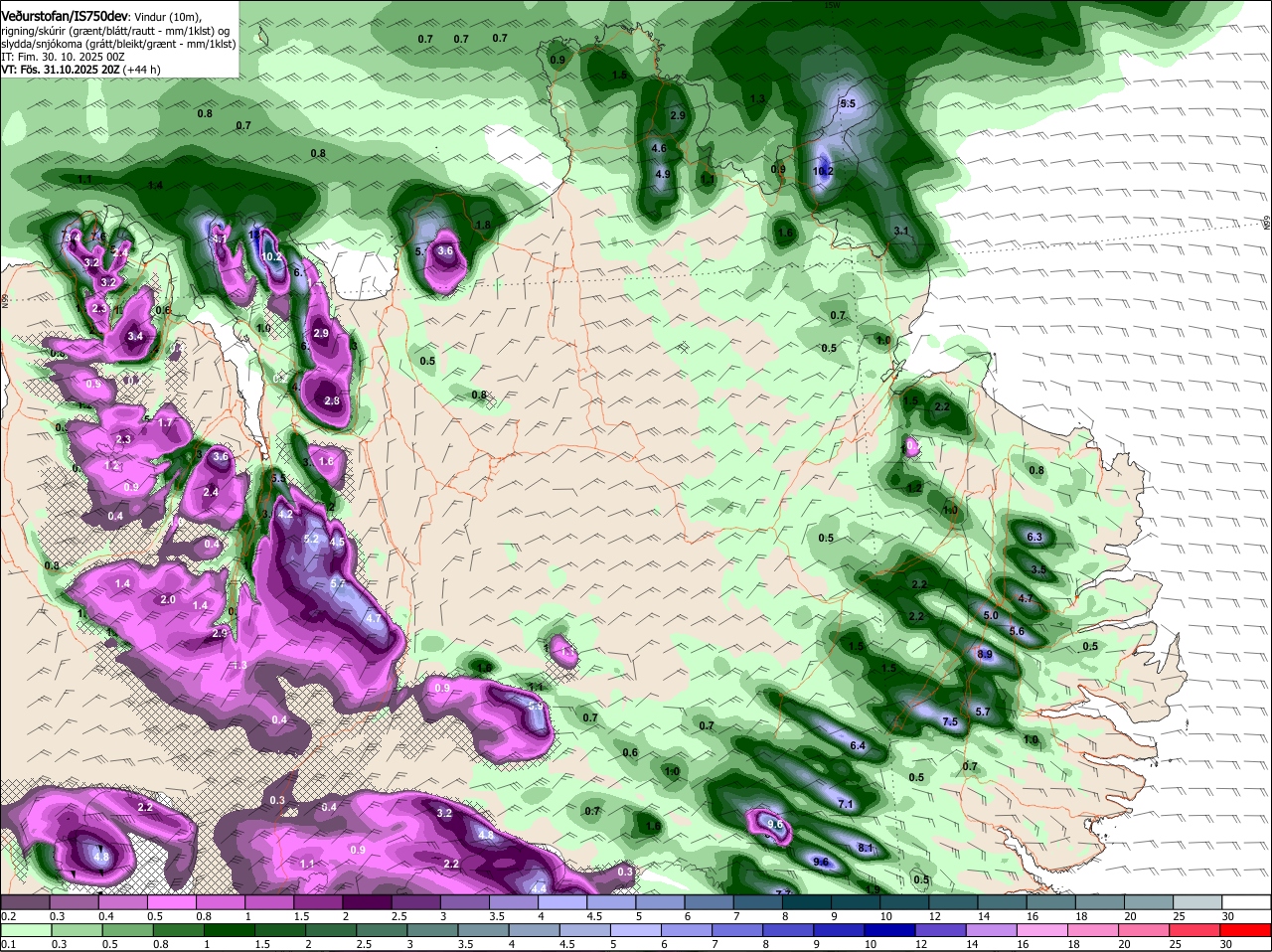Screen dimensions: 1272x952
Task: Click the '3.4' precipitation value on map
Action: tap(136, 337)
